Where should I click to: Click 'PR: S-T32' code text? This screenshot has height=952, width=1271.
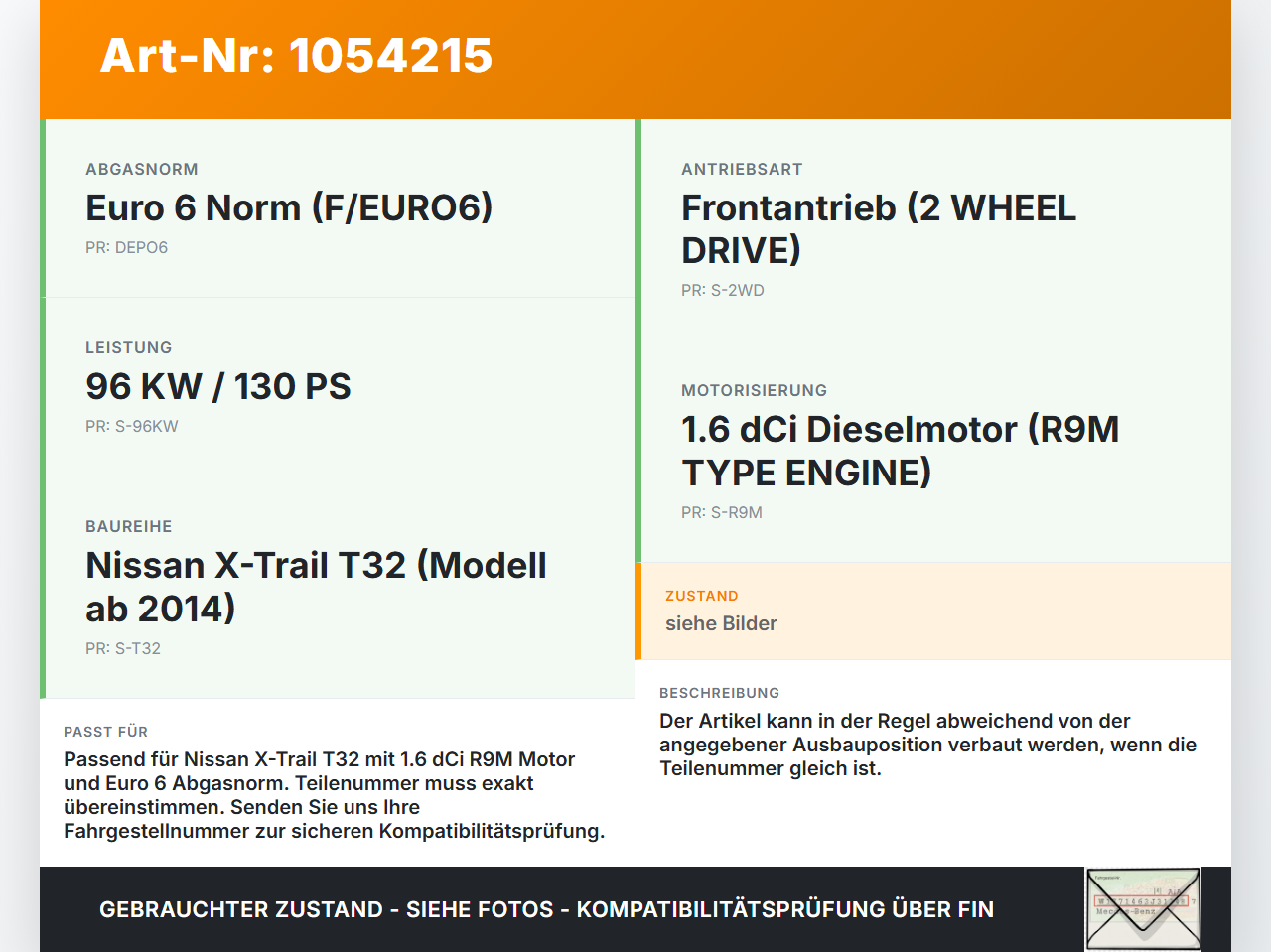(123, 649)
